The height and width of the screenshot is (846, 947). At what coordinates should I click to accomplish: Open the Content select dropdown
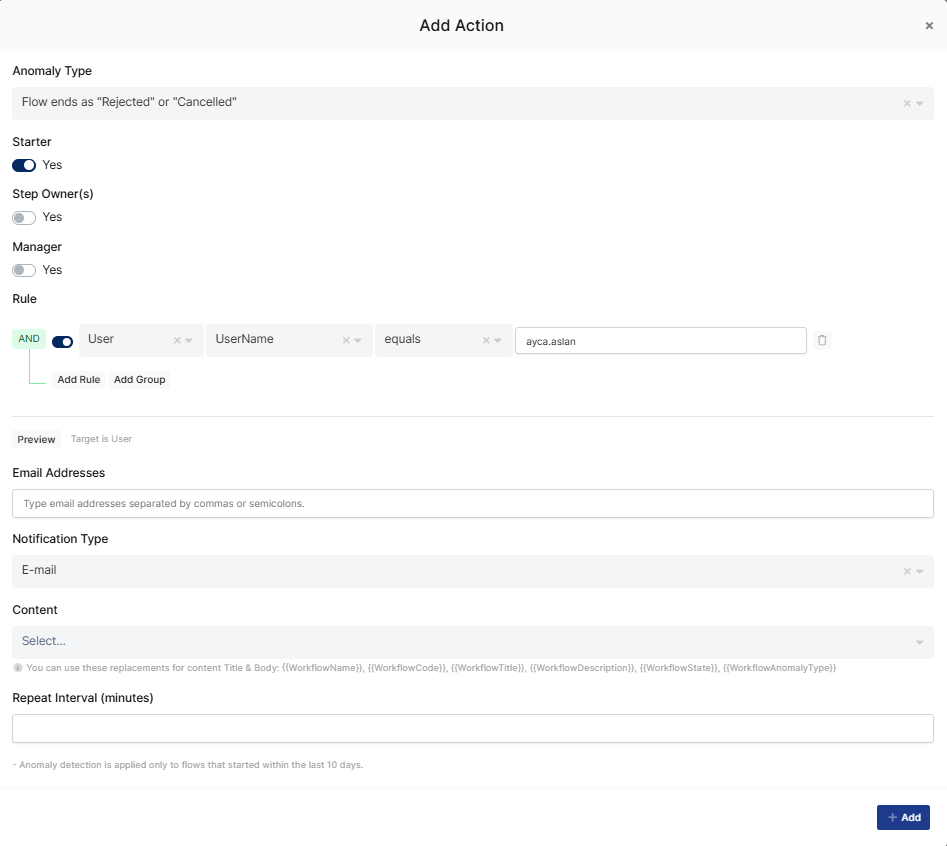click(473, 642)
